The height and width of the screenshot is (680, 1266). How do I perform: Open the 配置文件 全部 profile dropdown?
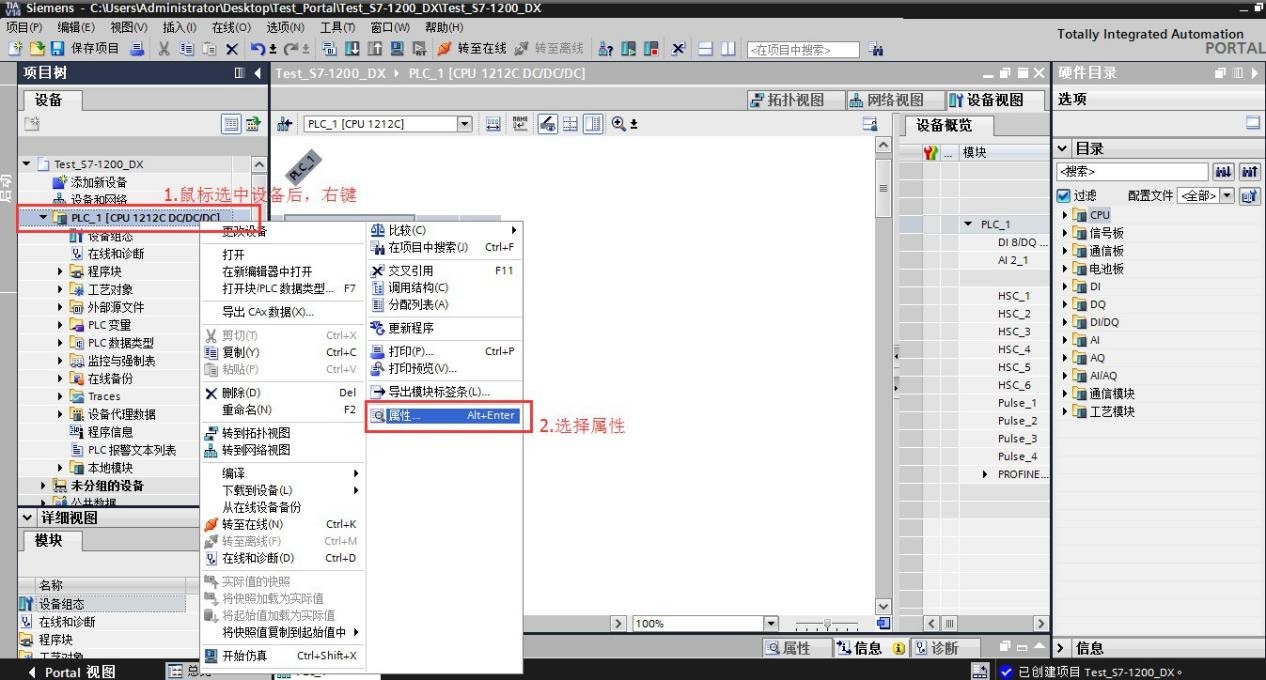click(1227, 196)
